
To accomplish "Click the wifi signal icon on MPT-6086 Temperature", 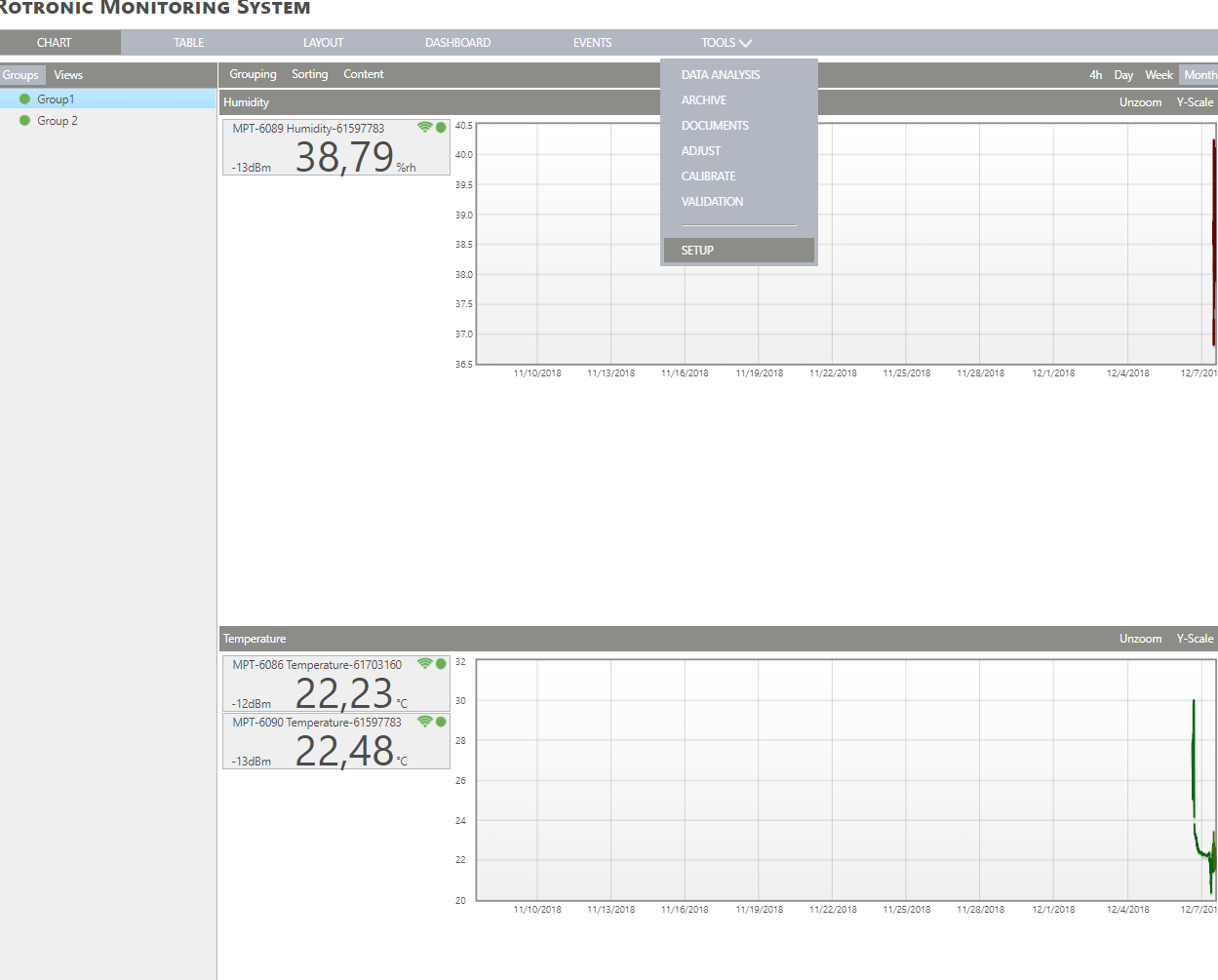I will pos(424,664).
